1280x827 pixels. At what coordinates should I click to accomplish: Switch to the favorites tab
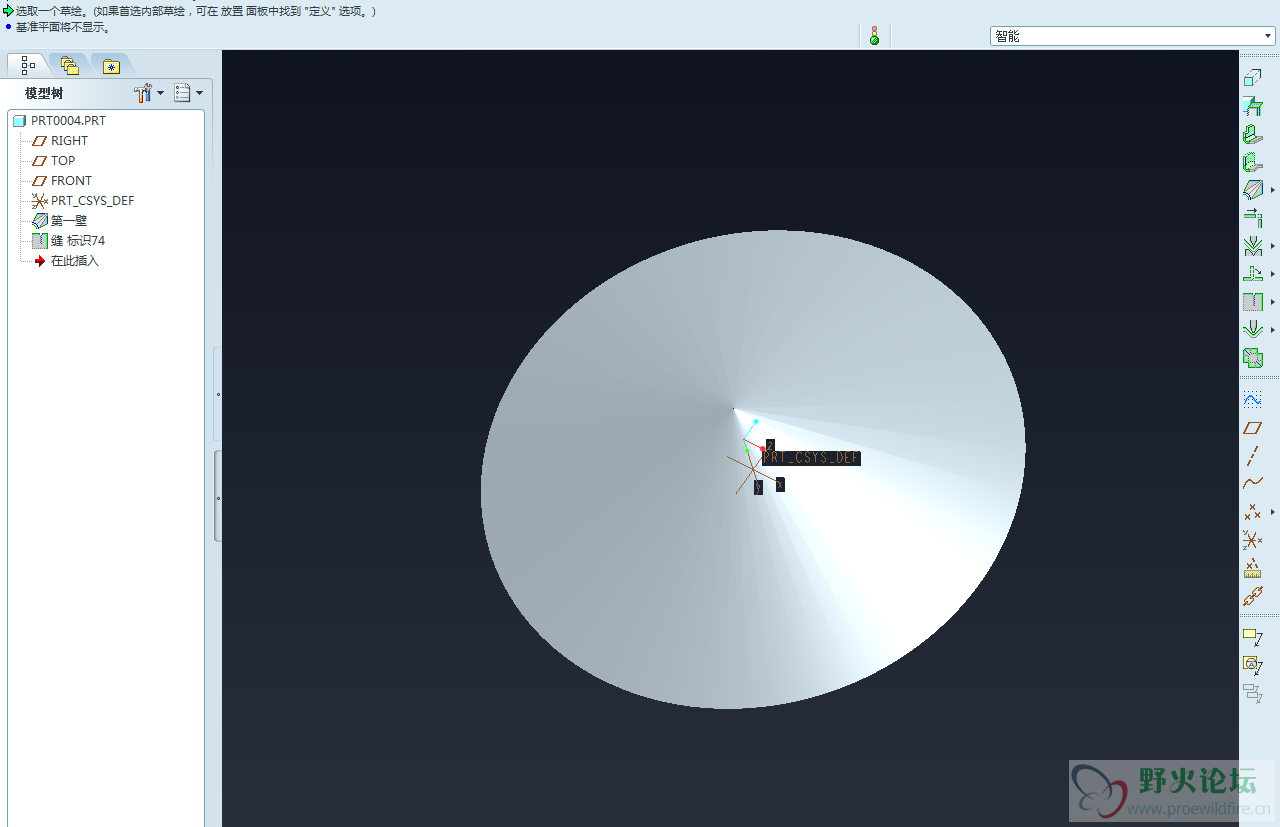[111, 66]
